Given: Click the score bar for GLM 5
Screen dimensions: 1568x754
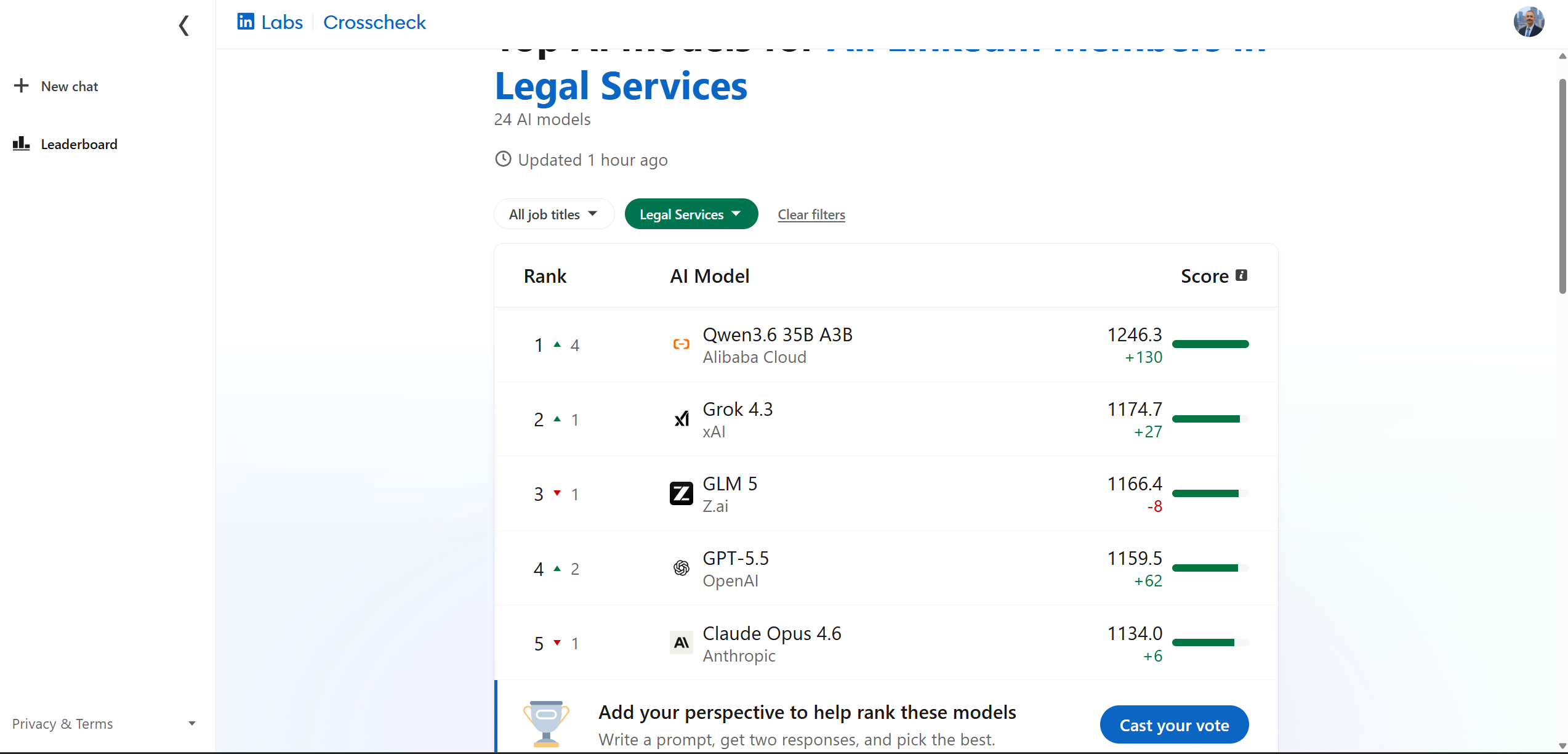Looking at the screenshot, I should click(1210, 493).
